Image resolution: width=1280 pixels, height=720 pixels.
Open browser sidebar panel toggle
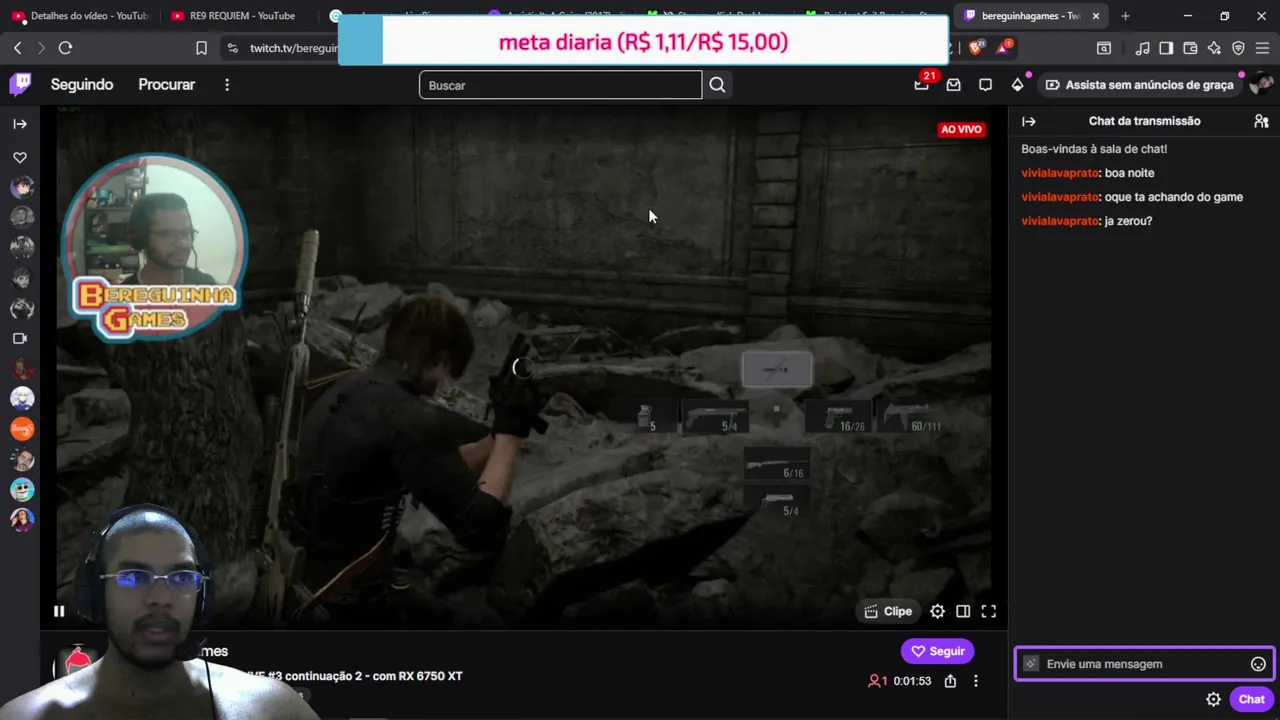coord(1166,48)
